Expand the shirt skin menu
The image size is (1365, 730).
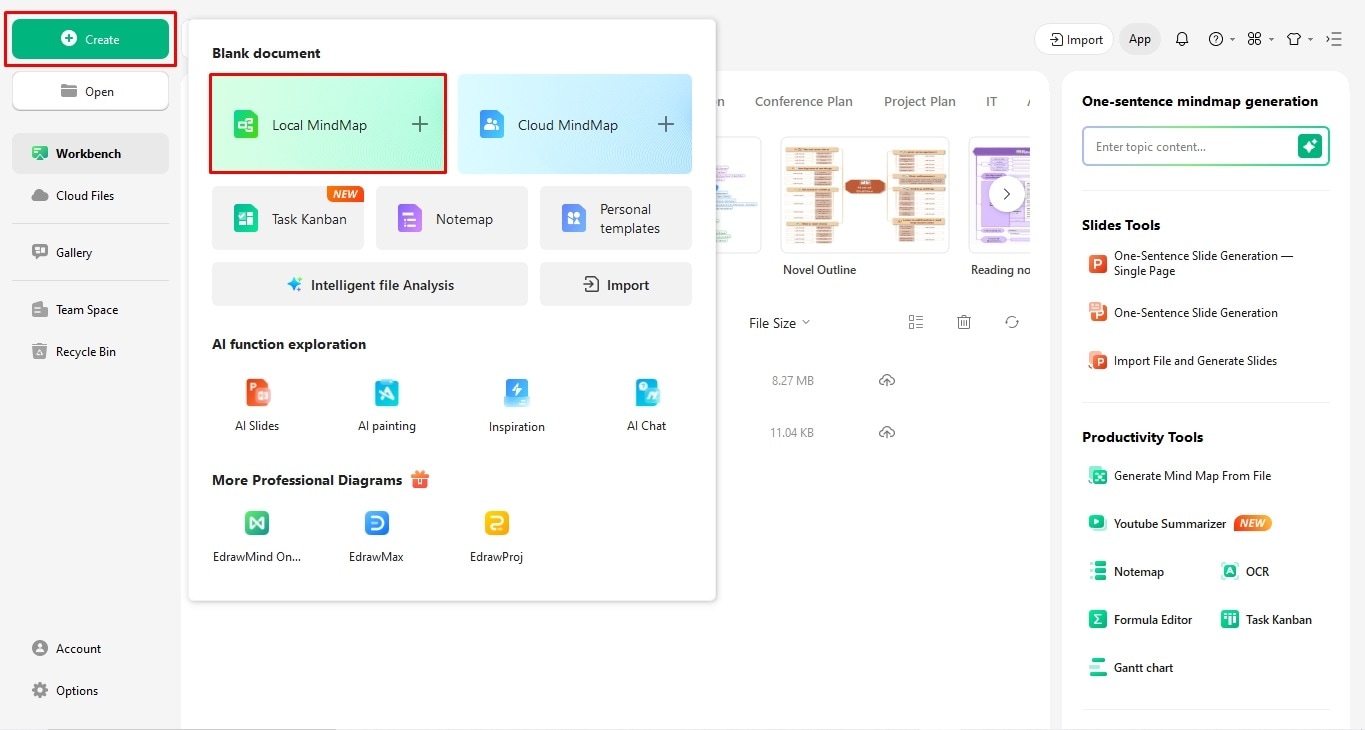(x=1299, y=39)
